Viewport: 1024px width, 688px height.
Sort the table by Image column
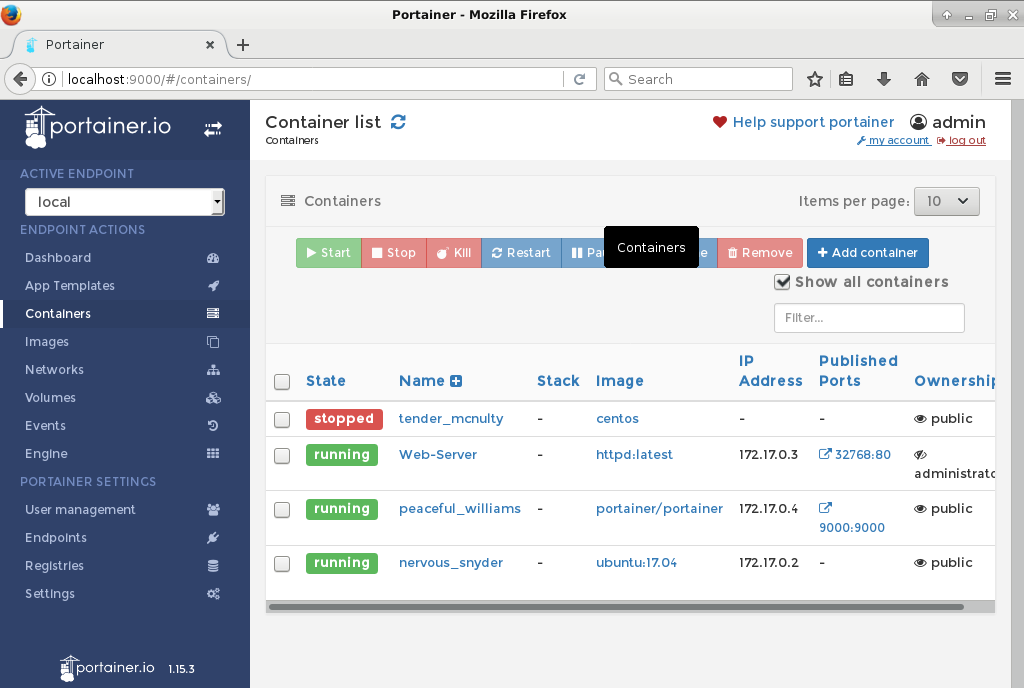[620, 381]
